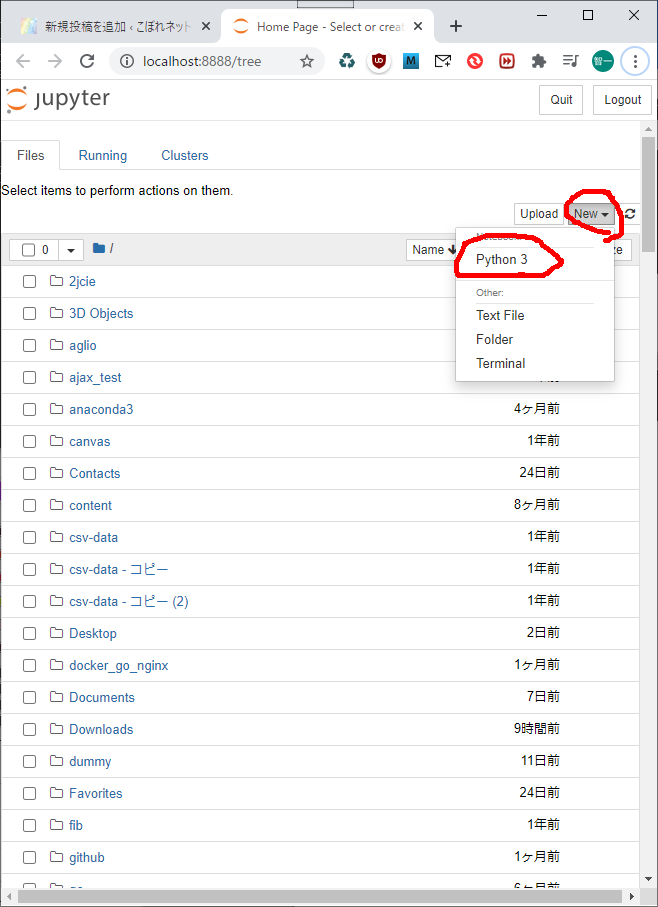Check the box beside Downloads folder
The image size is (658, 907).
click(x=29, y=730)
